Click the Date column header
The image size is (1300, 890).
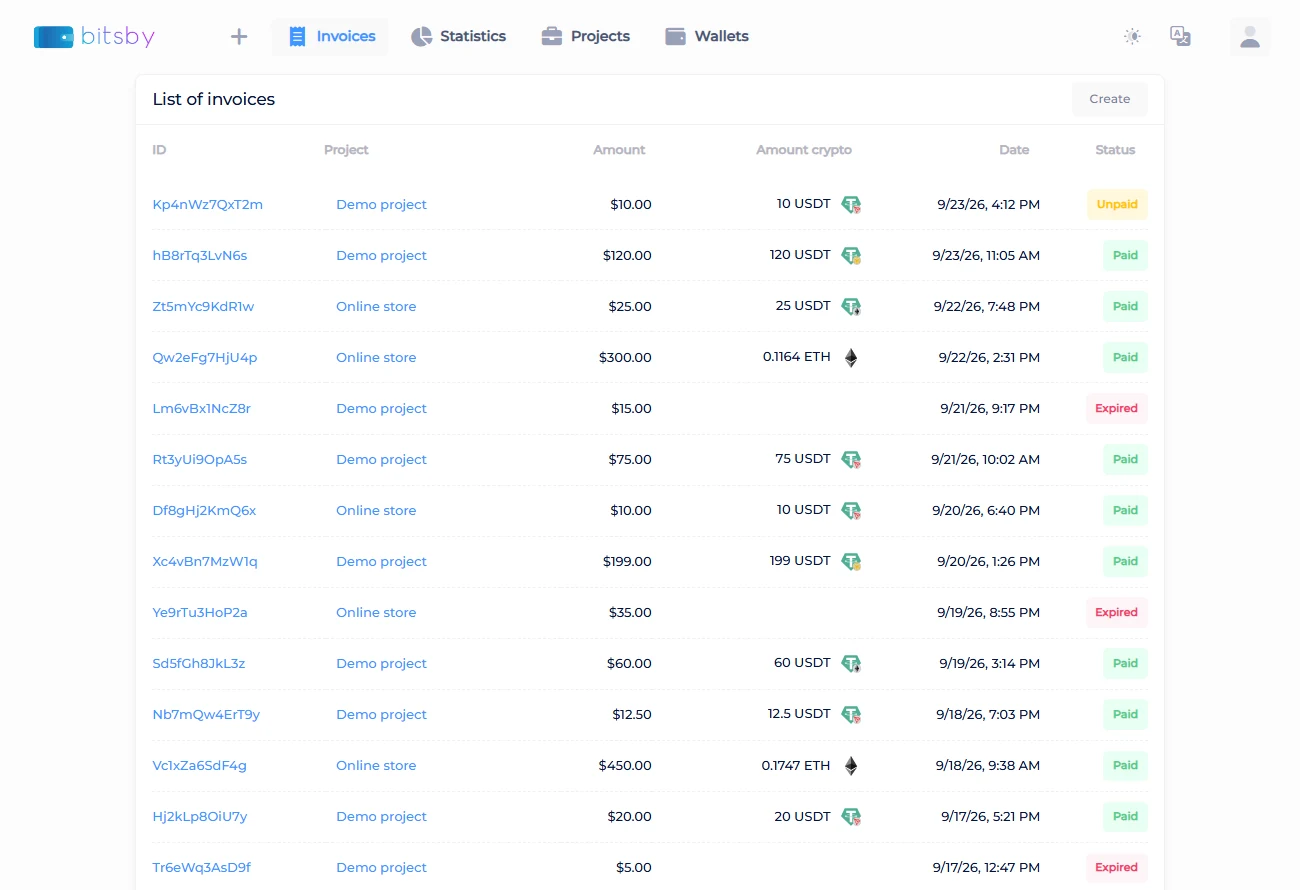point(1014,150)
